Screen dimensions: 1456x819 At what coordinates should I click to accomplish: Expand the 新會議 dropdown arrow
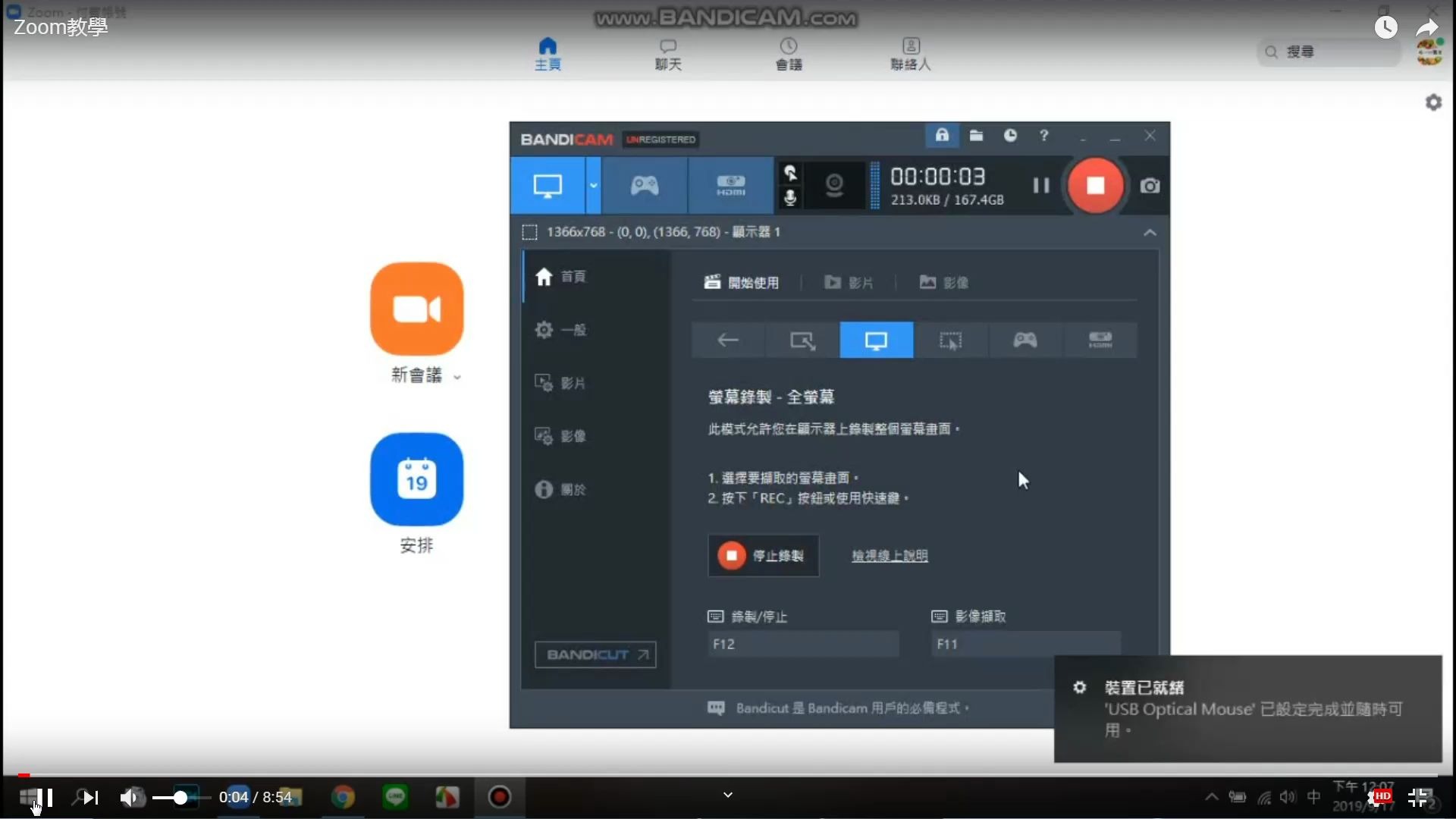[x=457, y=377]
